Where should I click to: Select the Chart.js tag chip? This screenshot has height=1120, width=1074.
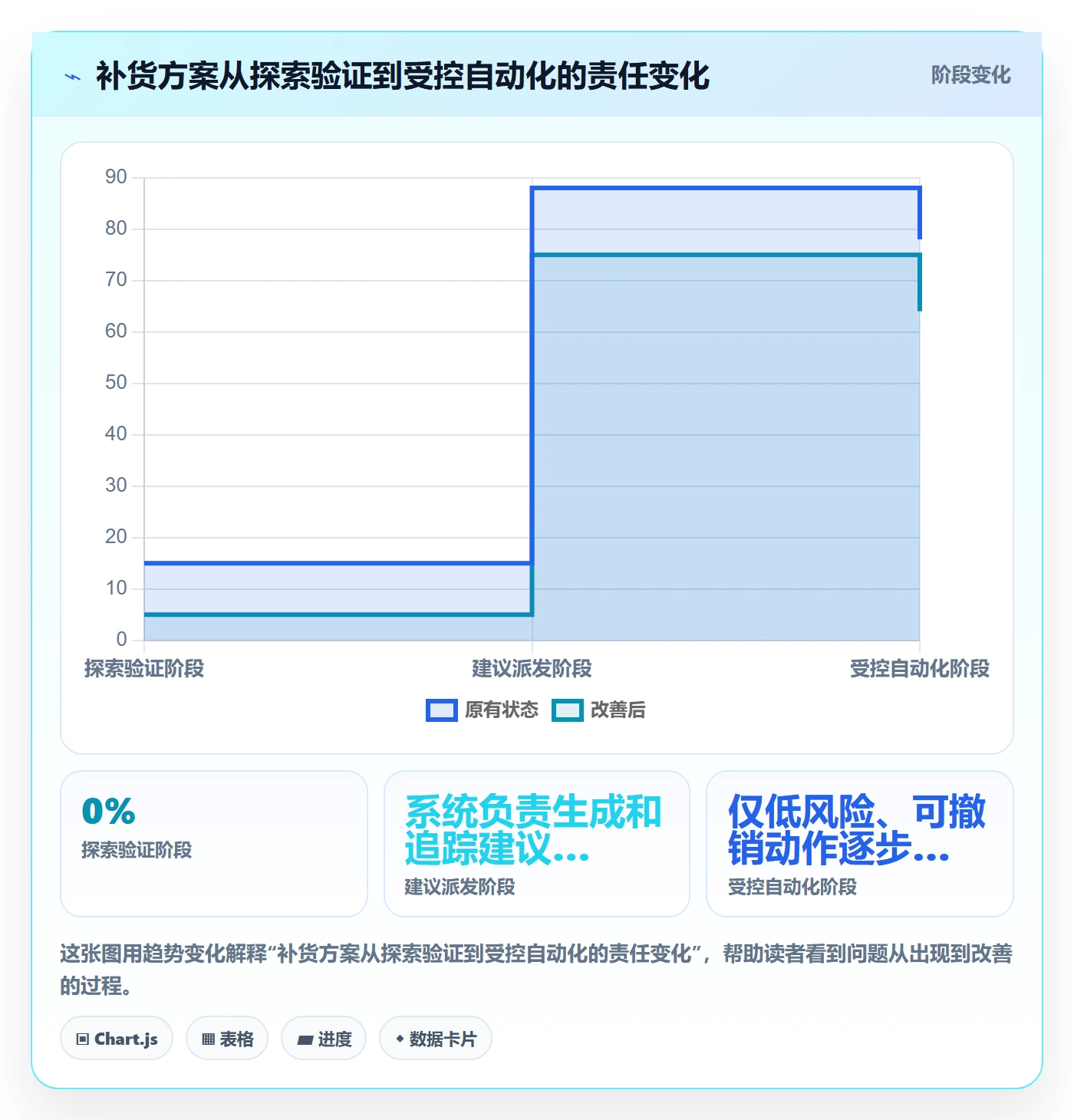(x=117, y=1039)
